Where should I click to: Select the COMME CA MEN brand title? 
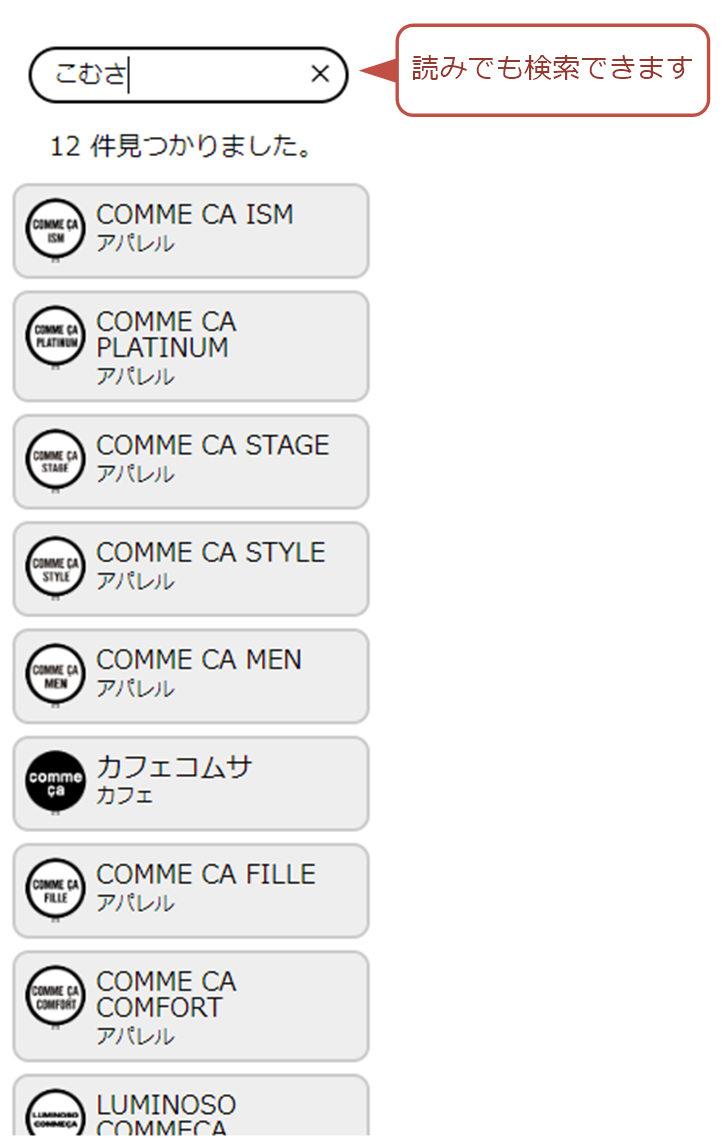(199, 660)
